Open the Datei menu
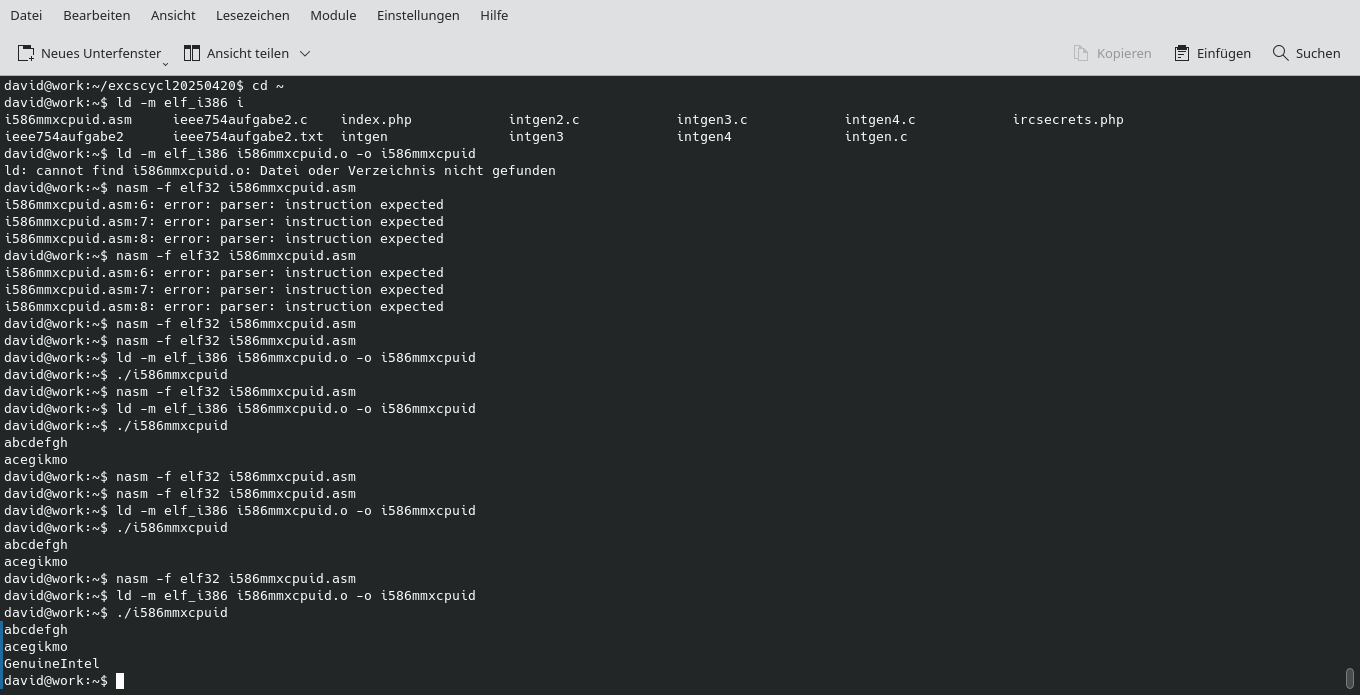The height and width of the screenshot is (695, 1360). [x=26, y=15]
